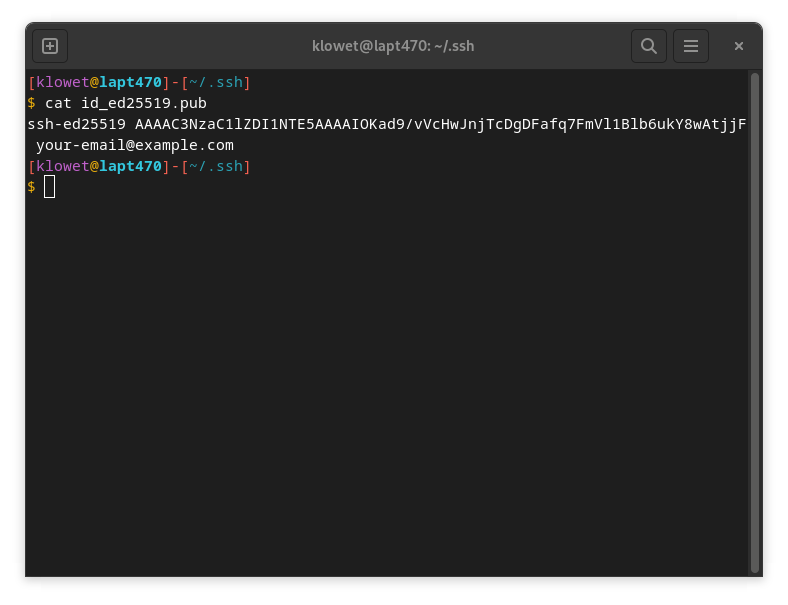Click username klowet in the second prompt line
The image size is (788, 605).
pos(62,166)
